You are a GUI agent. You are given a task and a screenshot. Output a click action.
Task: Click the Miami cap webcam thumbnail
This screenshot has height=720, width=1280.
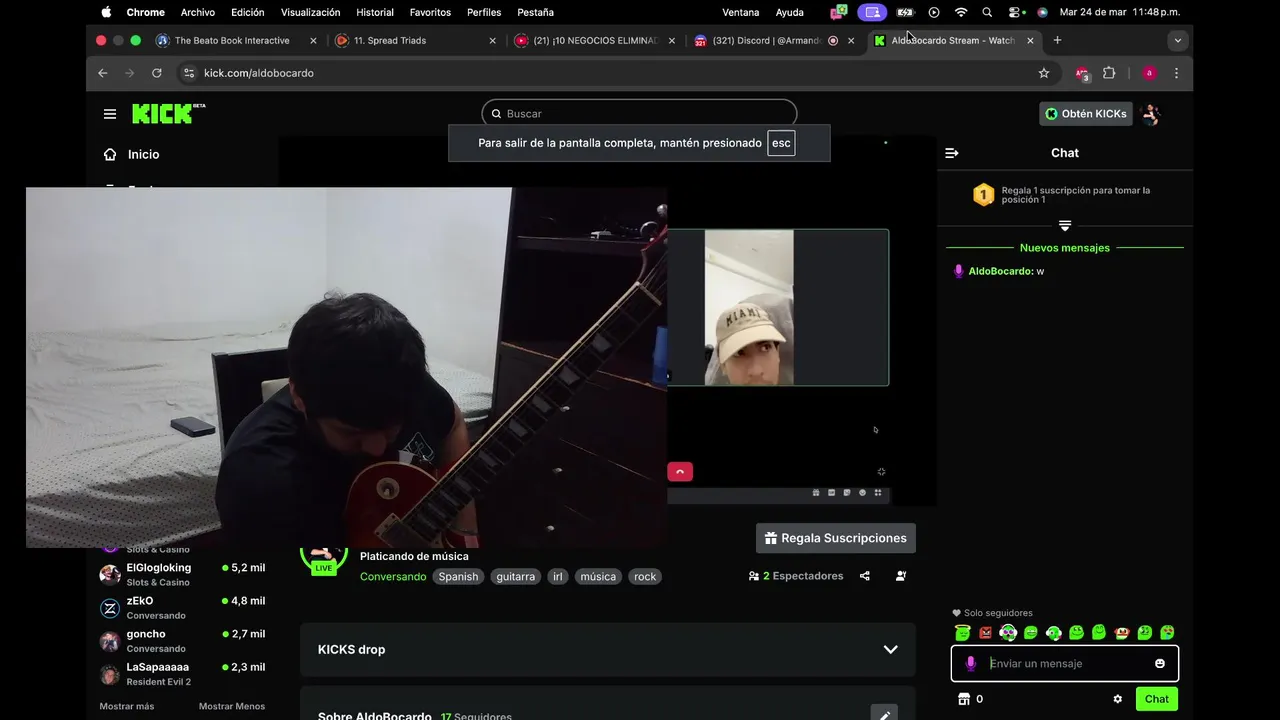click(749, 307)
